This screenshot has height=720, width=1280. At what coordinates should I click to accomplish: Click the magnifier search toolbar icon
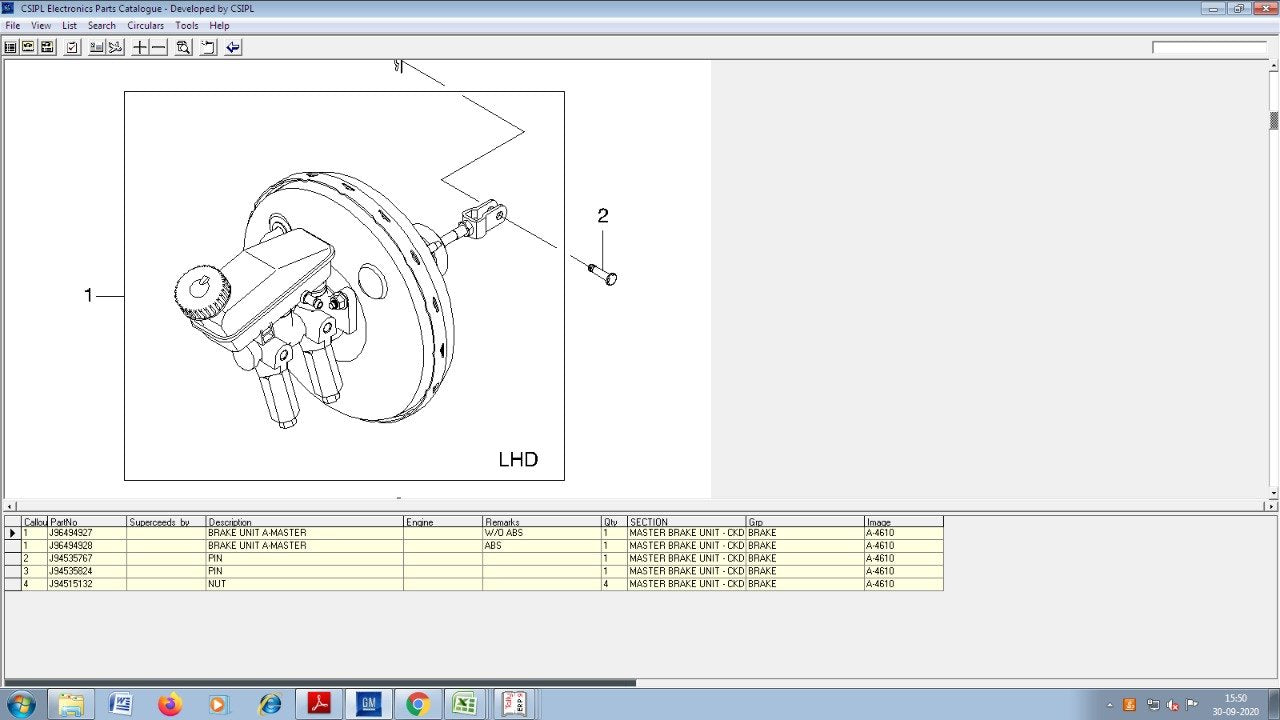183,47
